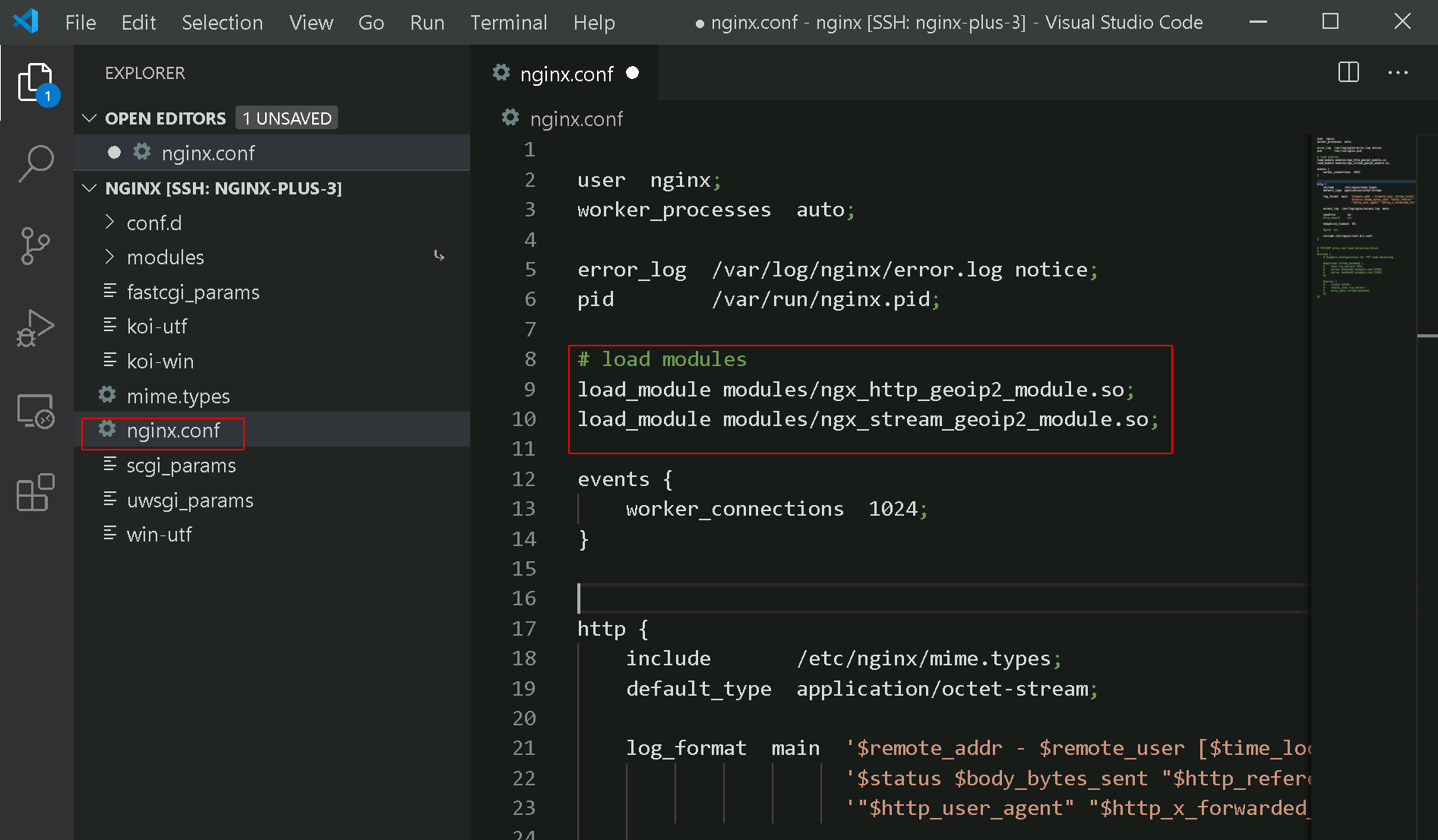Viewport: 1438px width, 840px height.
Task: Click the gear icon beside mime.types
Action: tap(107, 395)
